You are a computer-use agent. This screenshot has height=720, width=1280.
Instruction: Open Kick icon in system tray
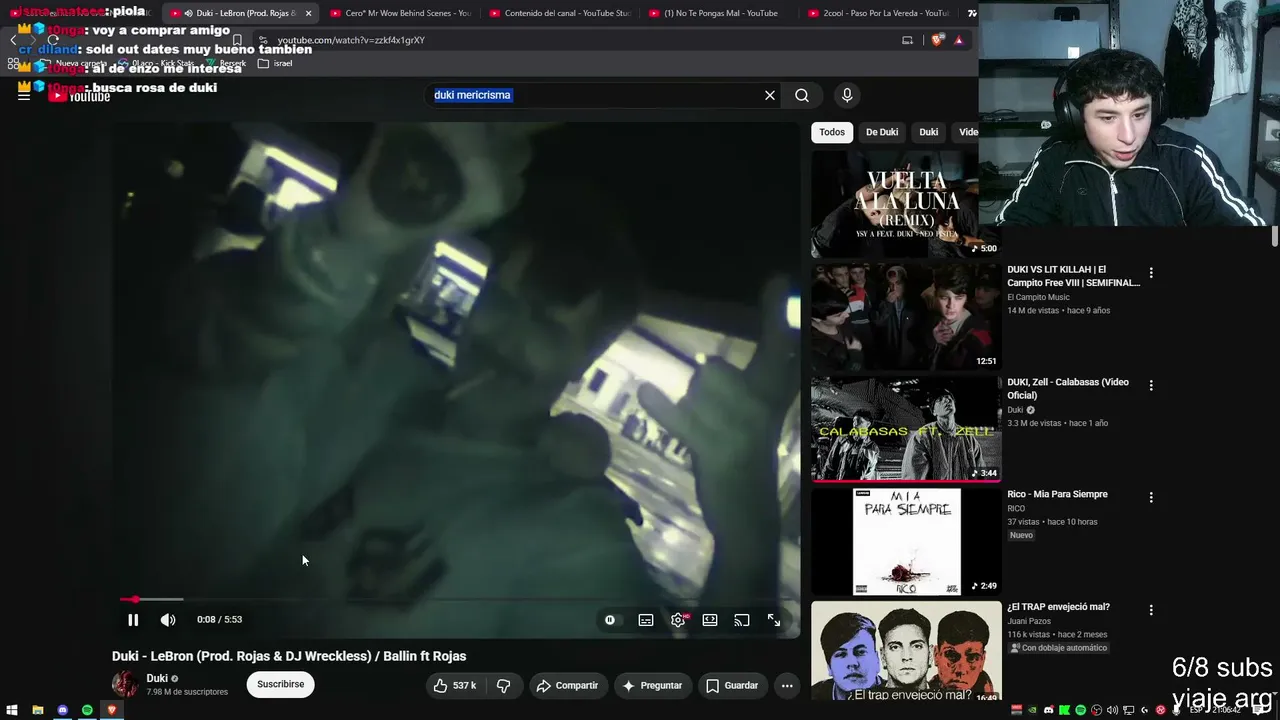click(x=1065, y=710)
